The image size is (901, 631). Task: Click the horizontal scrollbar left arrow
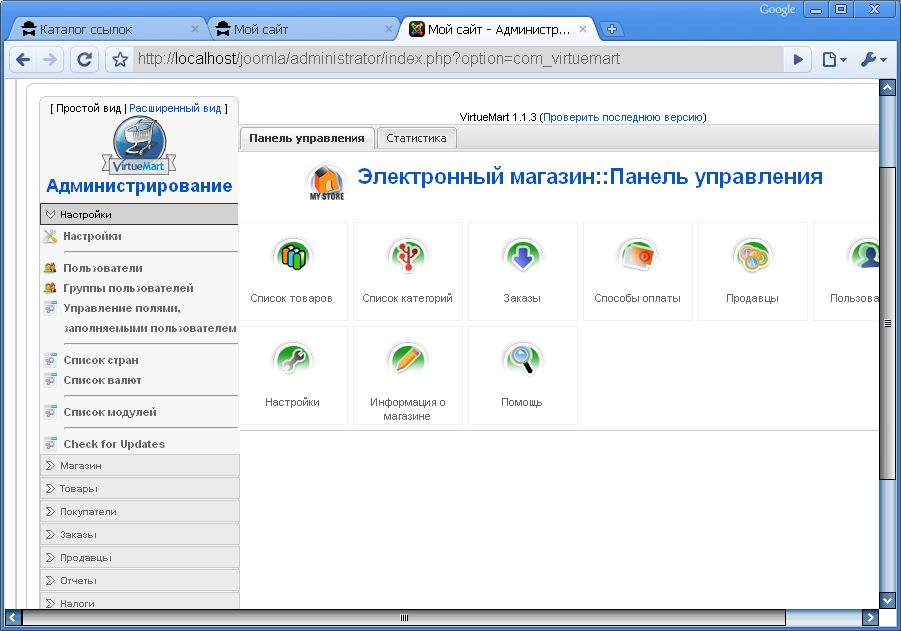[x=13, y=618]
